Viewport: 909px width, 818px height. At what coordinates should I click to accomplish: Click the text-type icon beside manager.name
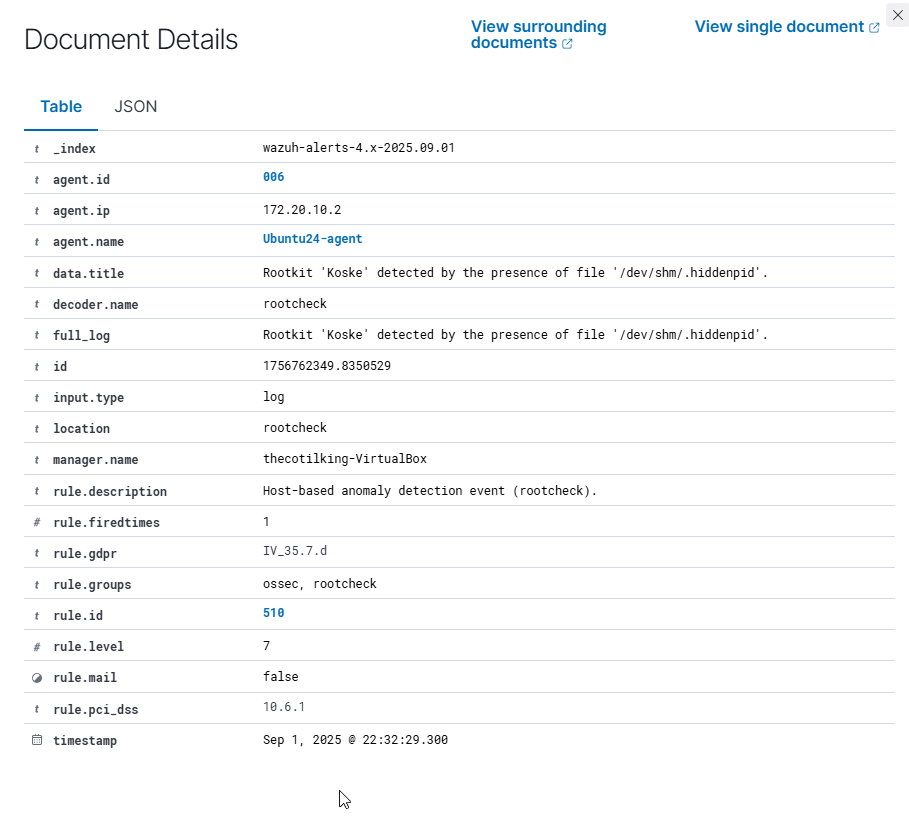point(37,460)
